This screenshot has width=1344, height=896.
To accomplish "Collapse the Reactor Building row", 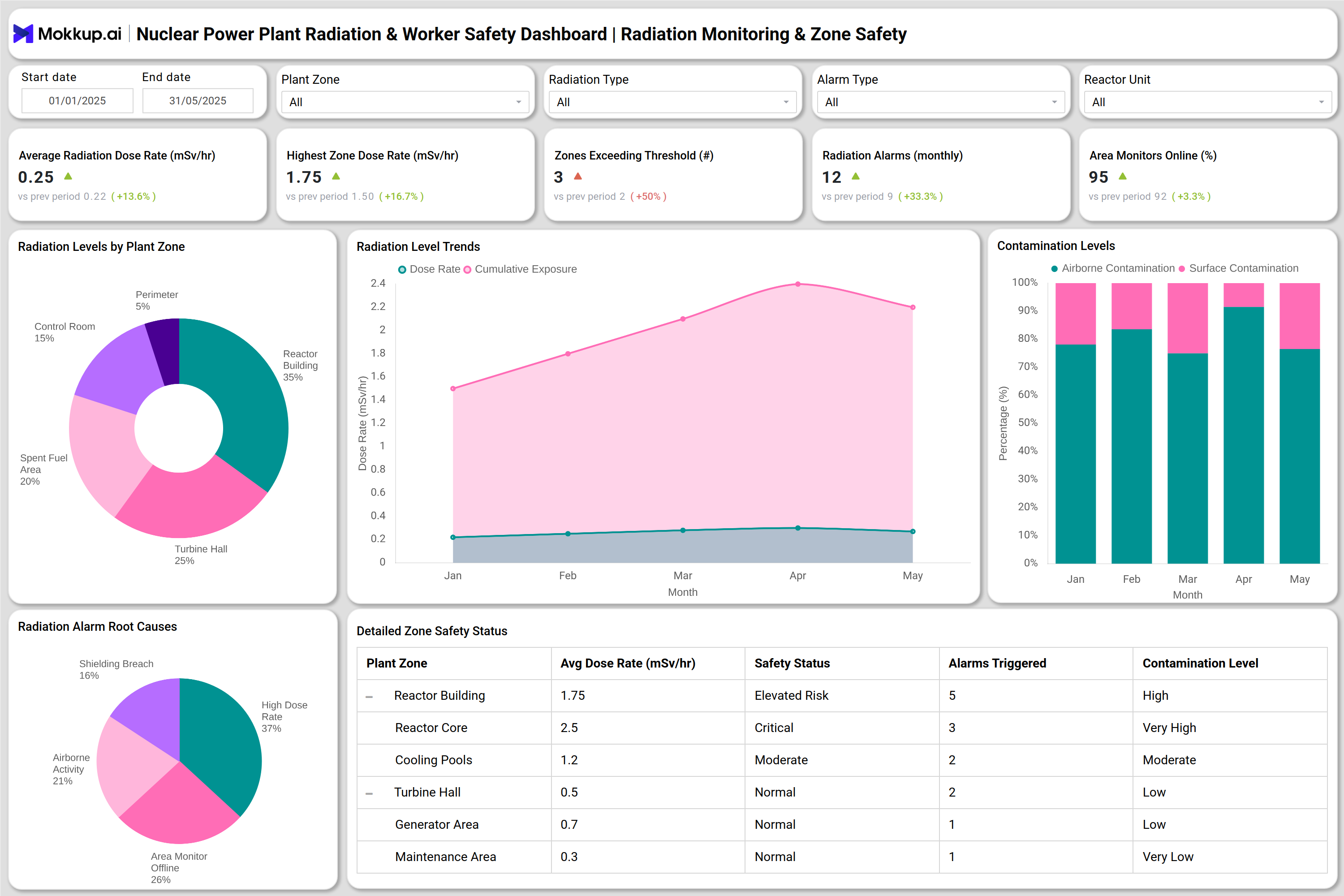I will coord(369,697).
